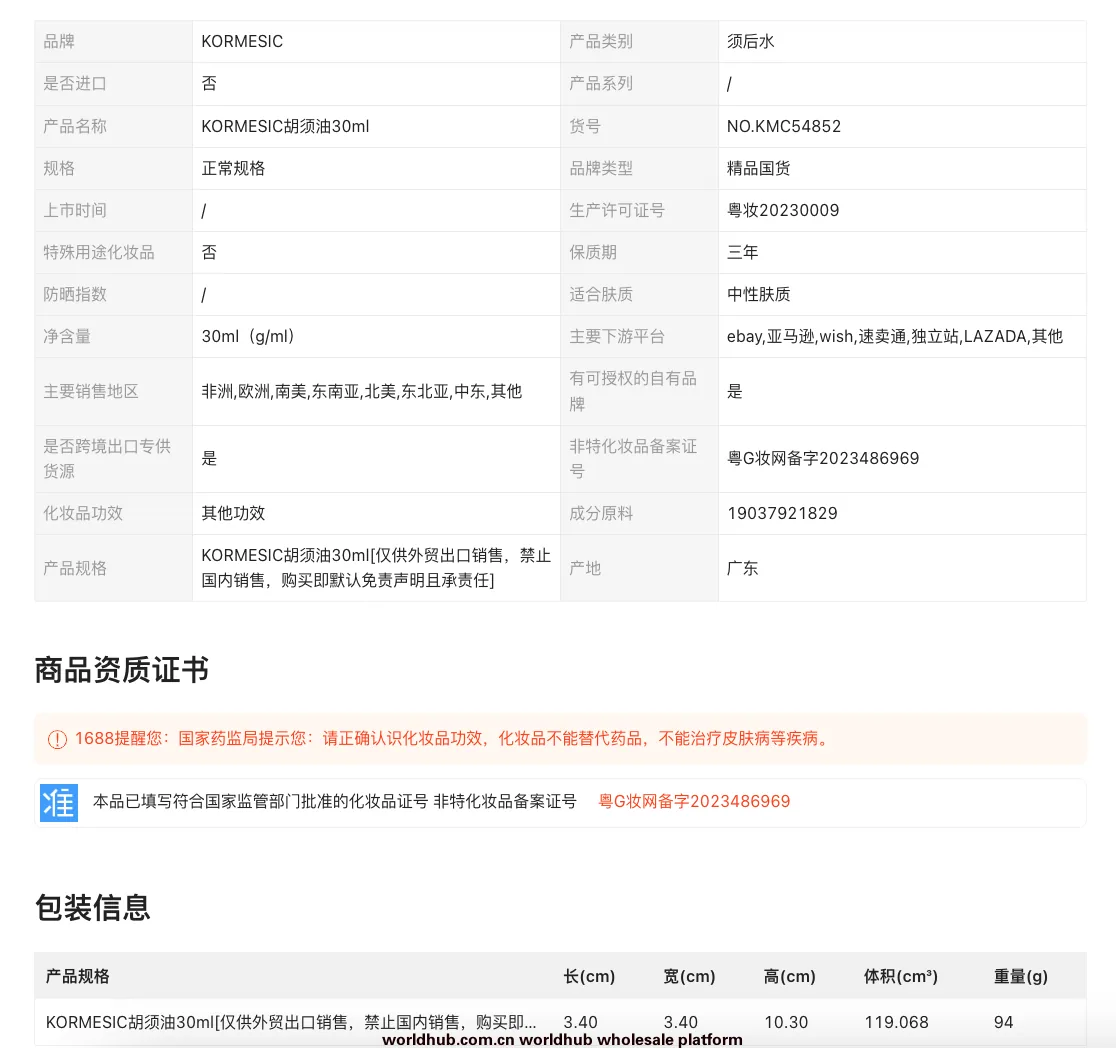1116x1048 pixels.
Task: Click the 高(cm) column header
Action: (789, 976)
